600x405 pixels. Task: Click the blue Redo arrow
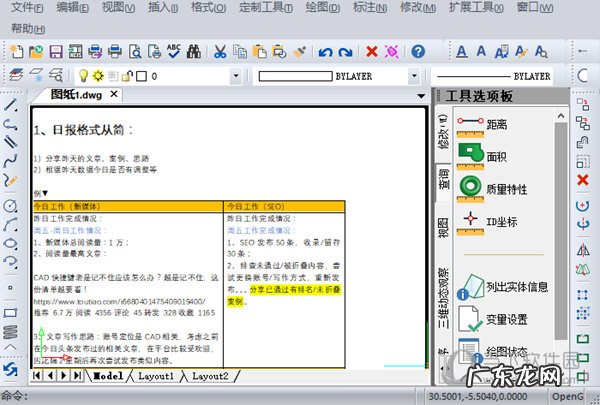345,52
